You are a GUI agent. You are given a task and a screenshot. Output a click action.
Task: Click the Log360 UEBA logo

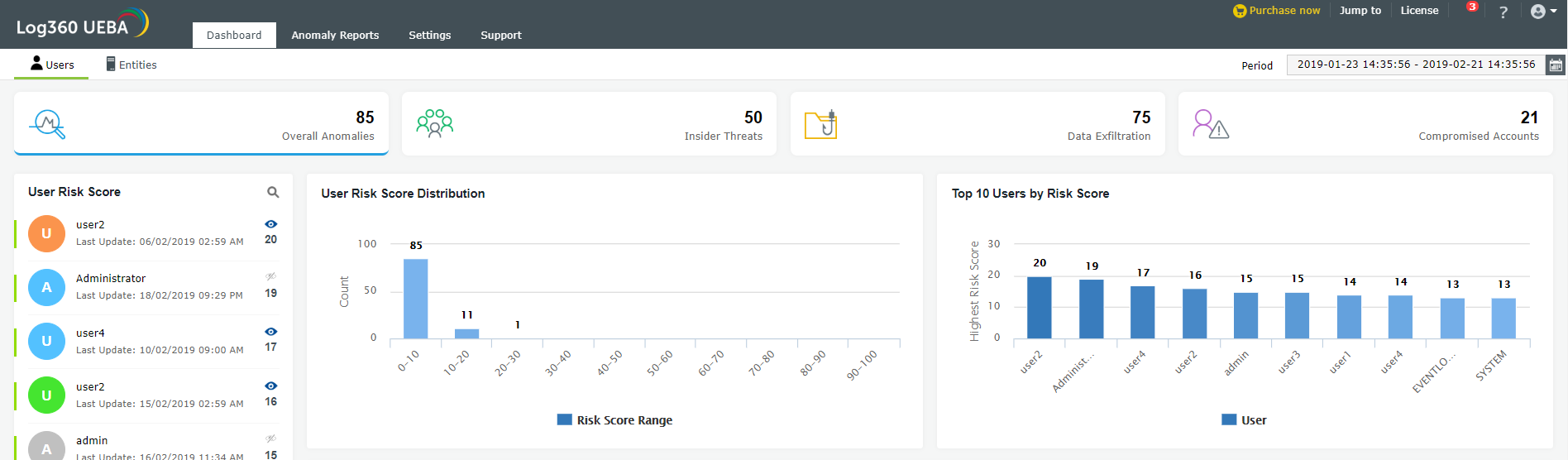coord(82,25)
